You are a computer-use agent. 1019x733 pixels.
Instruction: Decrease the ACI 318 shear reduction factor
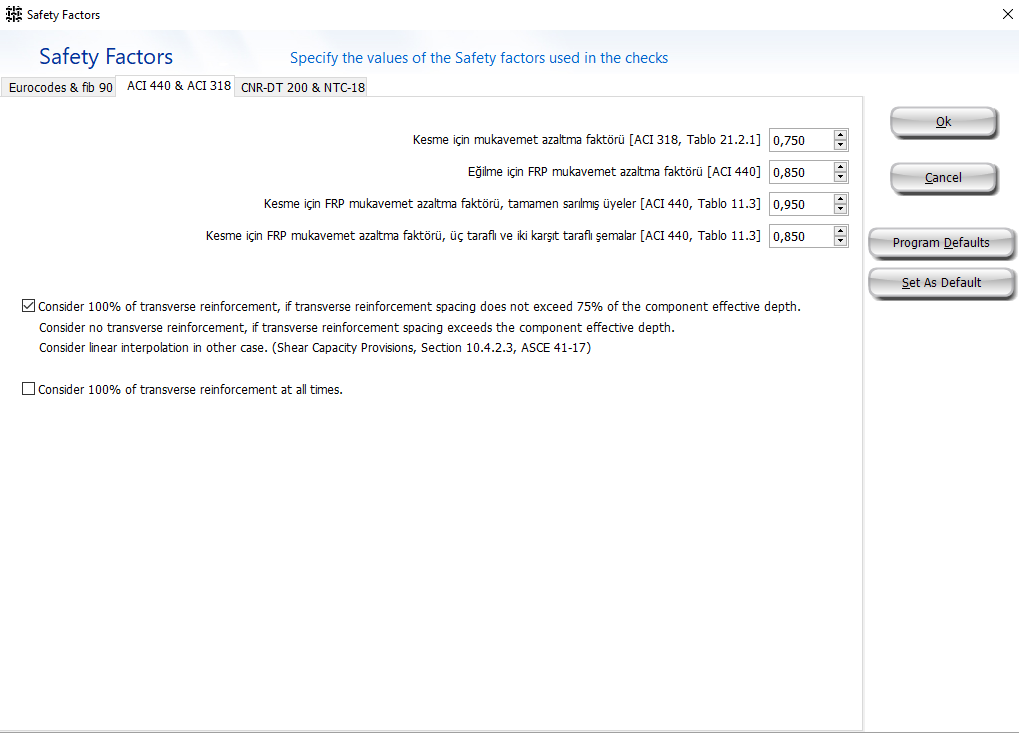840,145
